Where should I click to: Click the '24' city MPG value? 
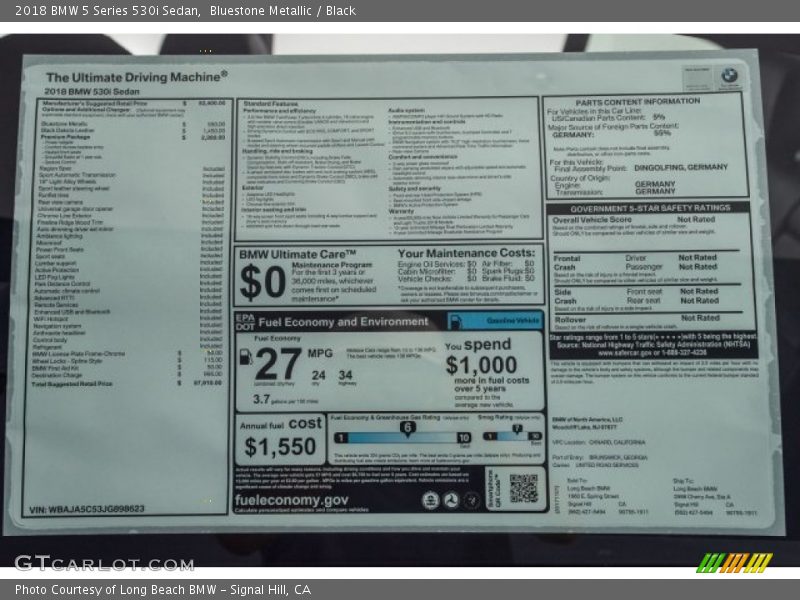pos(318,375)
